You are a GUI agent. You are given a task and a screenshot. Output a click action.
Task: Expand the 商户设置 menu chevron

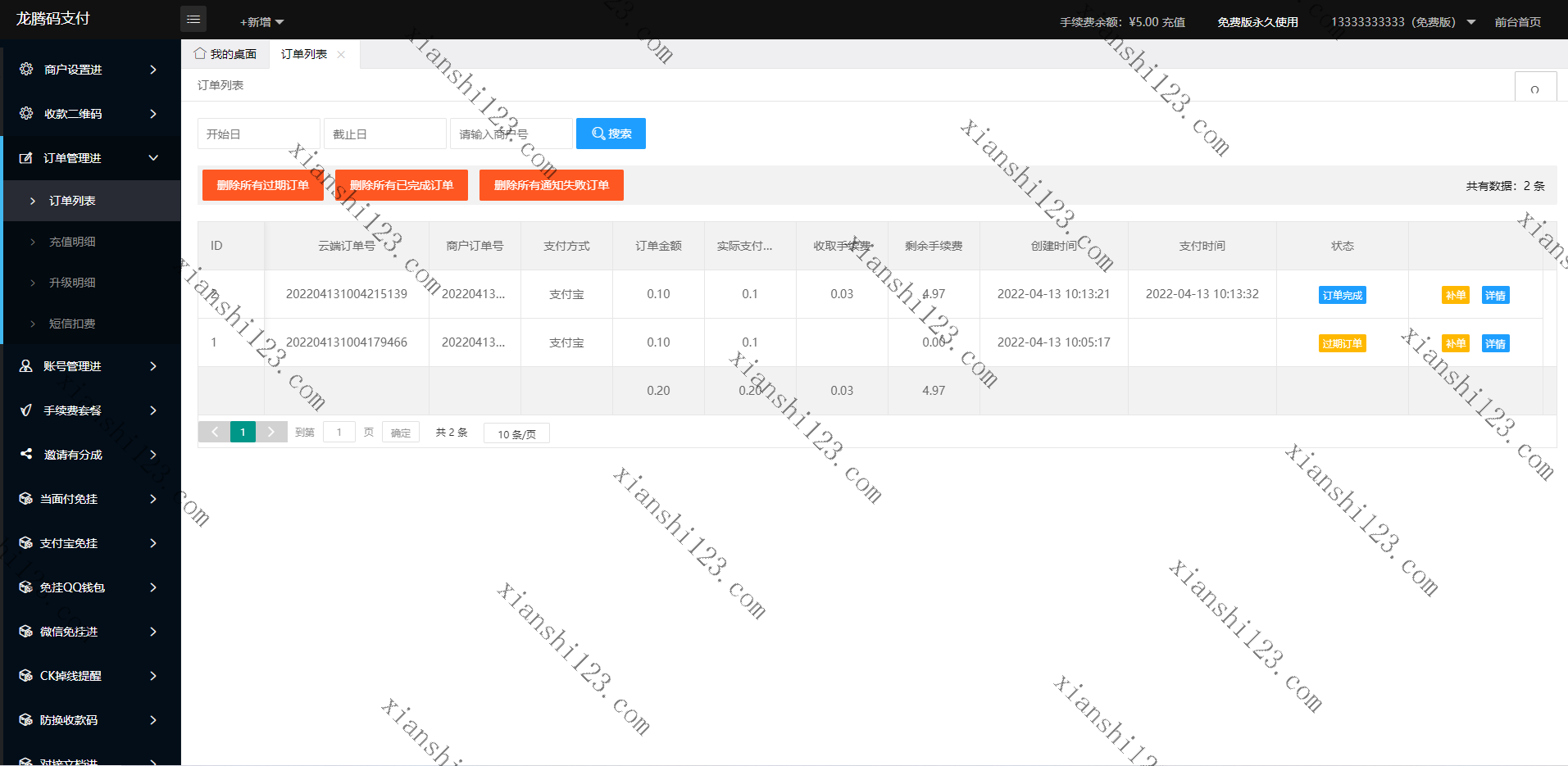coord(153,70)
